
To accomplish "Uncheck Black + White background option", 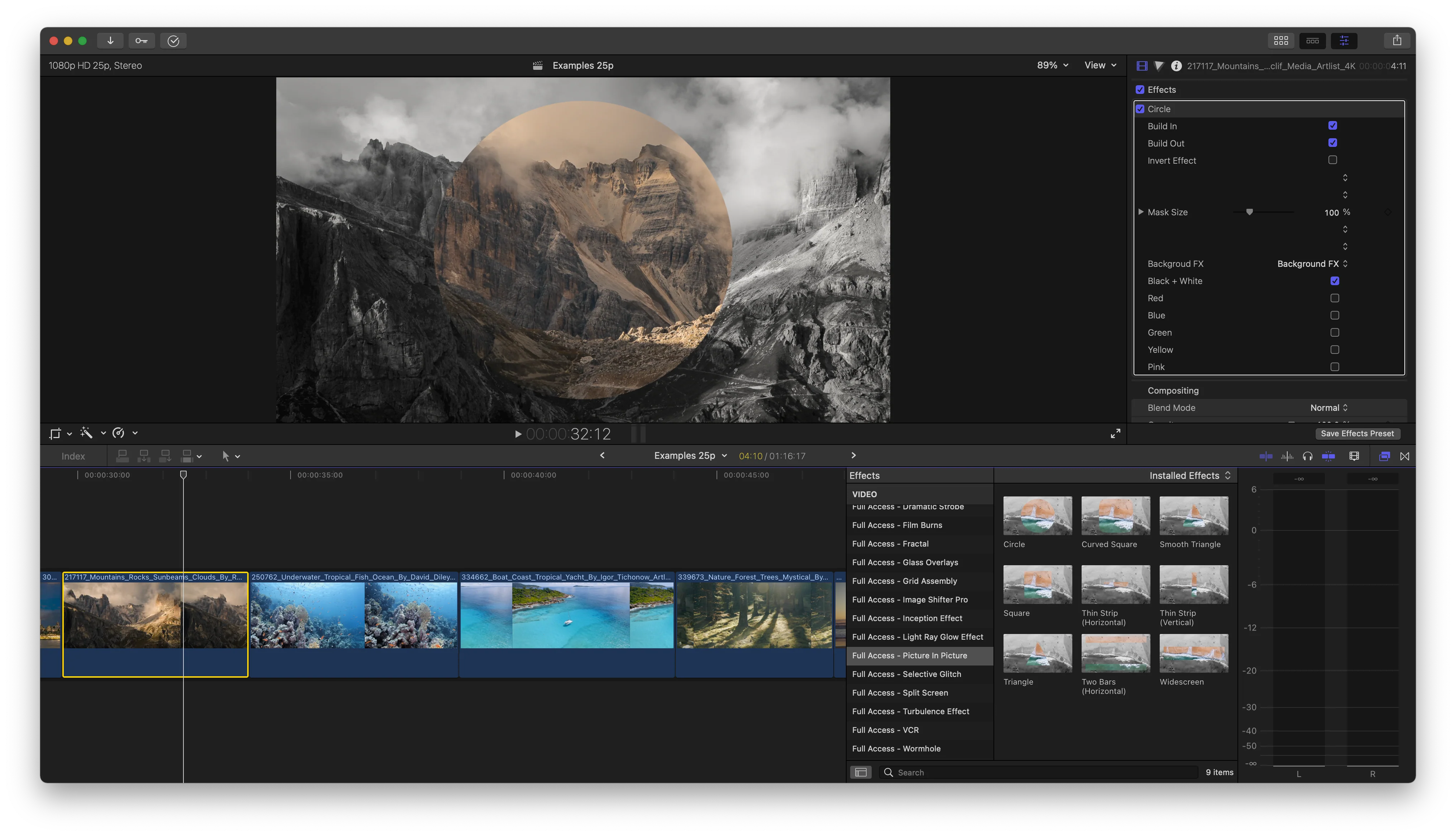I will point(1335,281).
